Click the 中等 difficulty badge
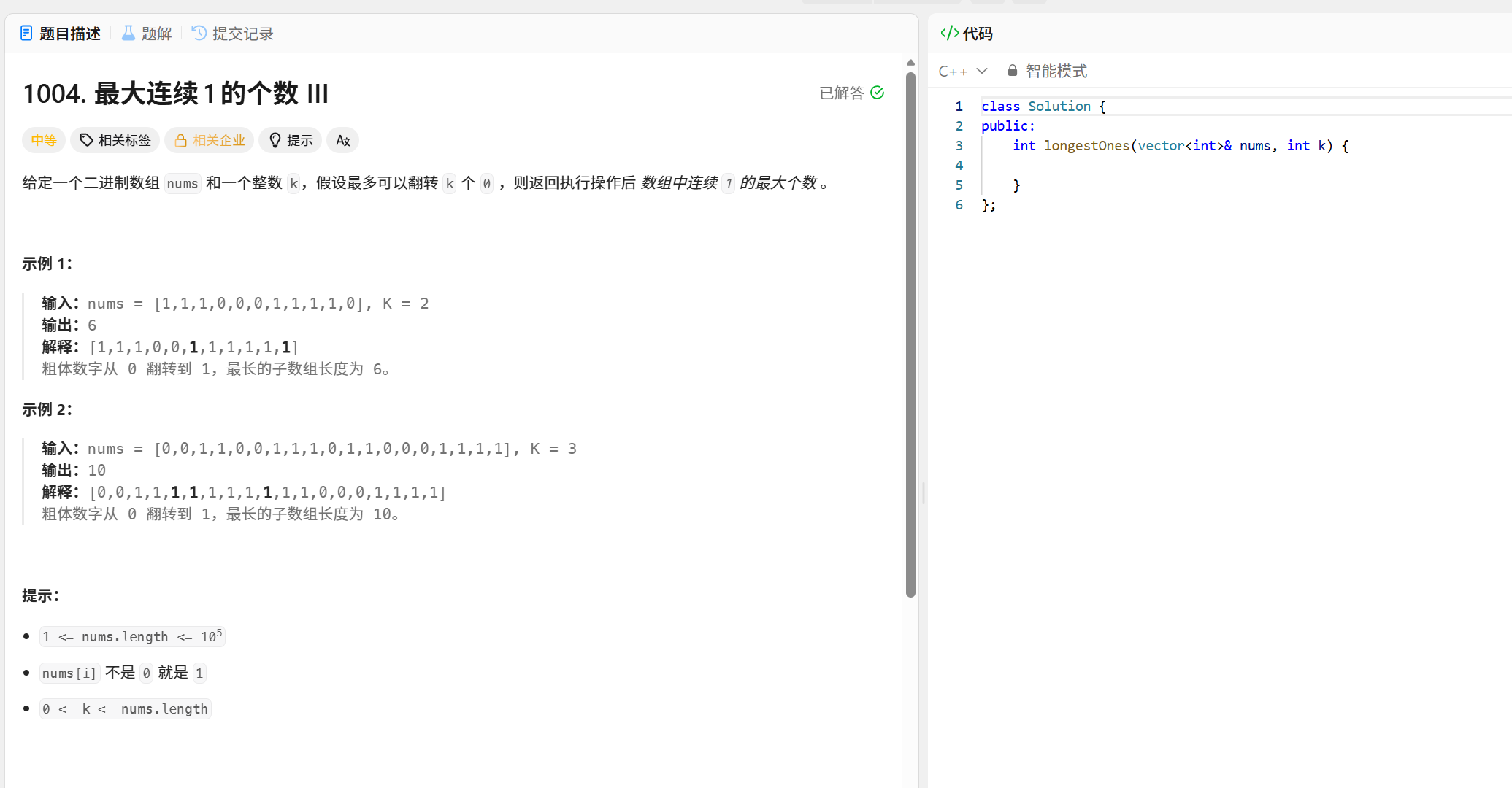The height and width of the screenshot is (788, 1512). pyautogui.click(x=44, y=140)
